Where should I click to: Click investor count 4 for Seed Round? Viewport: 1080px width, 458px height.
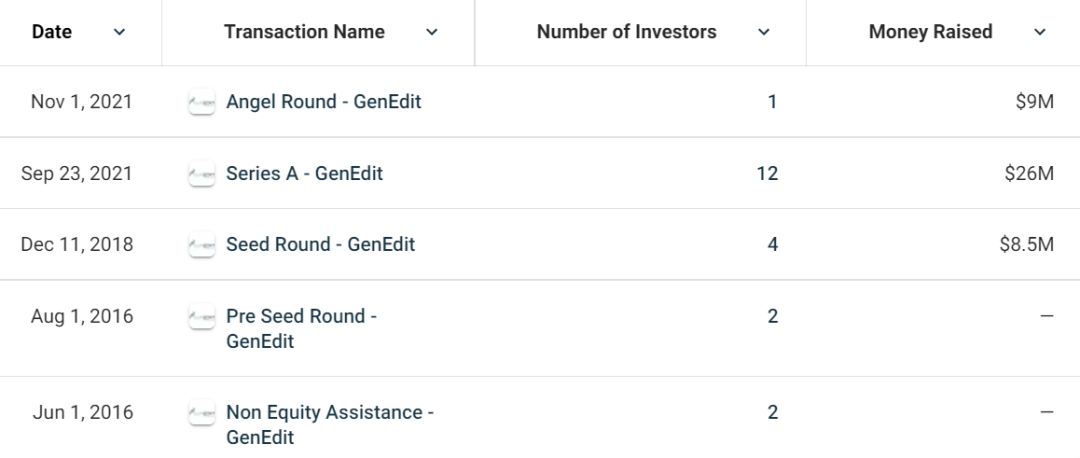[773, 244]
